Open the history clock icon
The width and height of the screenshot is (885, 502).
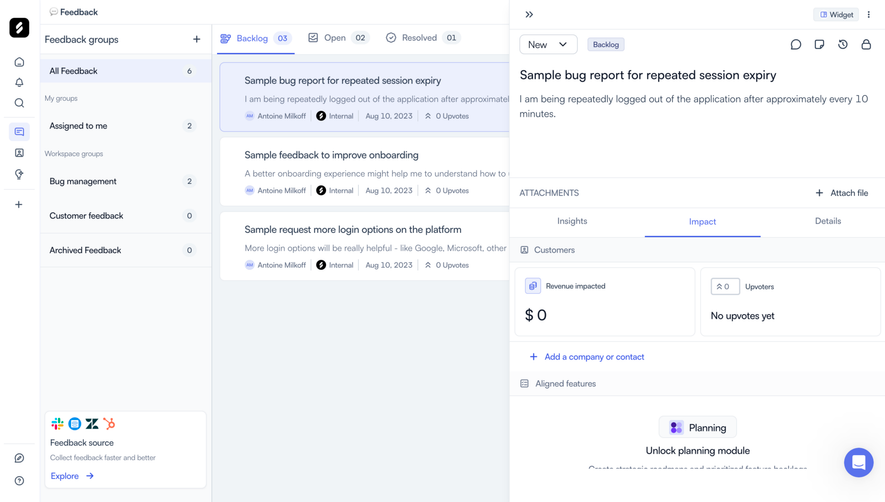(x=843, y=44)
